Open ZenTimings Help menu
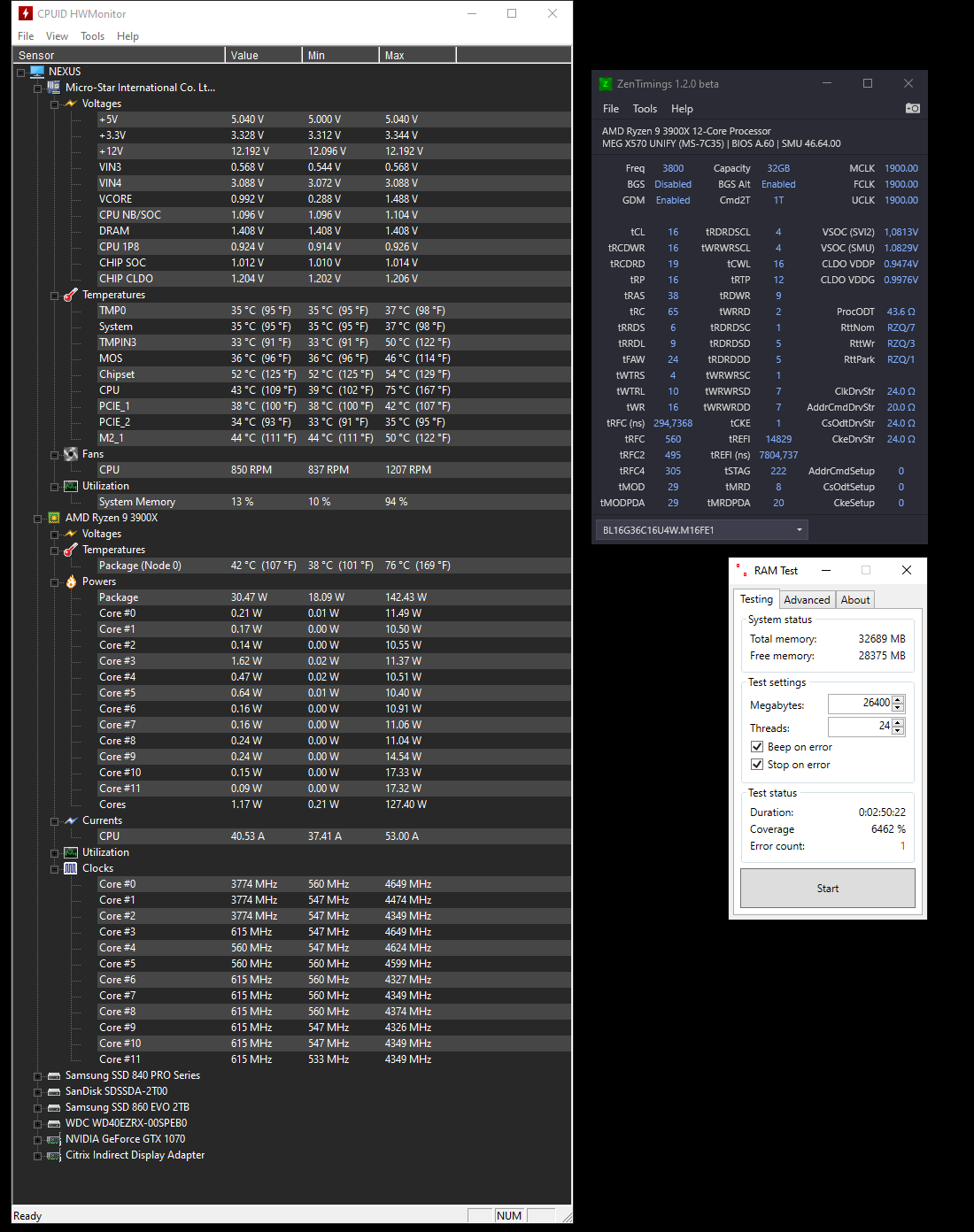Viewport: 974px width, 1232px height. tap(682, 109)
